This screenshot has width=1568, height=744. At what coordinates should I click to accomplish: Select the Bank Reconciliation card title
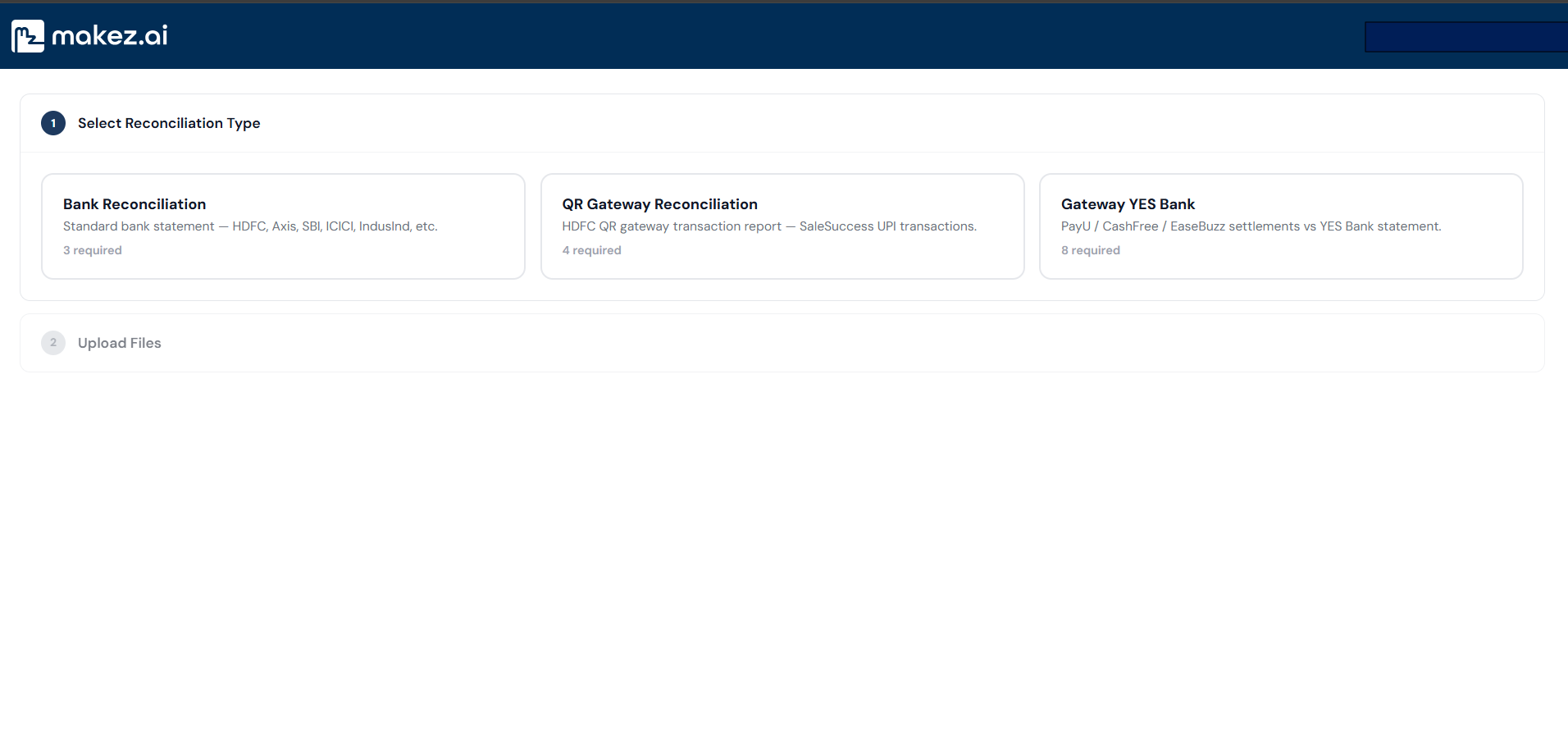click(x=134, y=204)
